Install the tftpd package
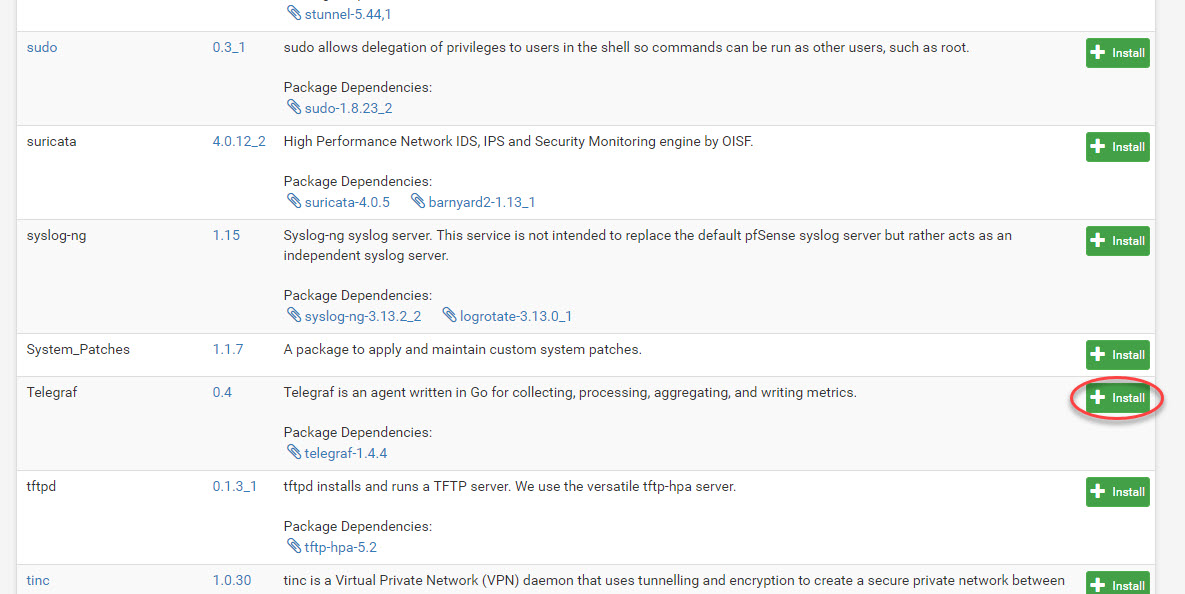 [x=1118, y=492]
